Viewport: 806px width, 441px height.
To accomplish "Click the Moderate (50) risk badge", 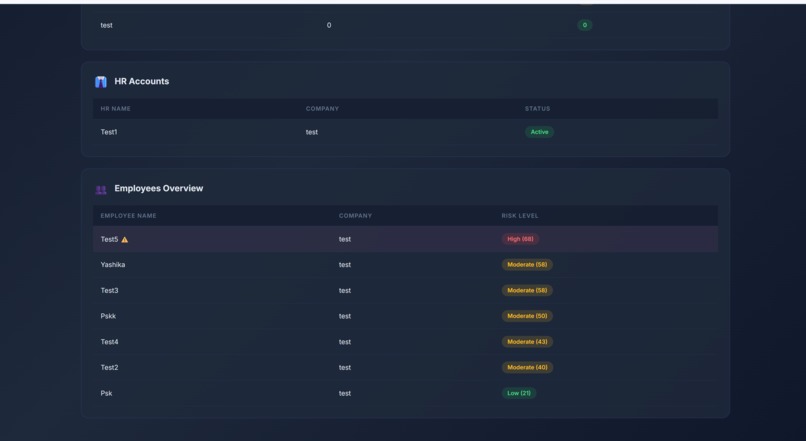I will click(527, 316).
